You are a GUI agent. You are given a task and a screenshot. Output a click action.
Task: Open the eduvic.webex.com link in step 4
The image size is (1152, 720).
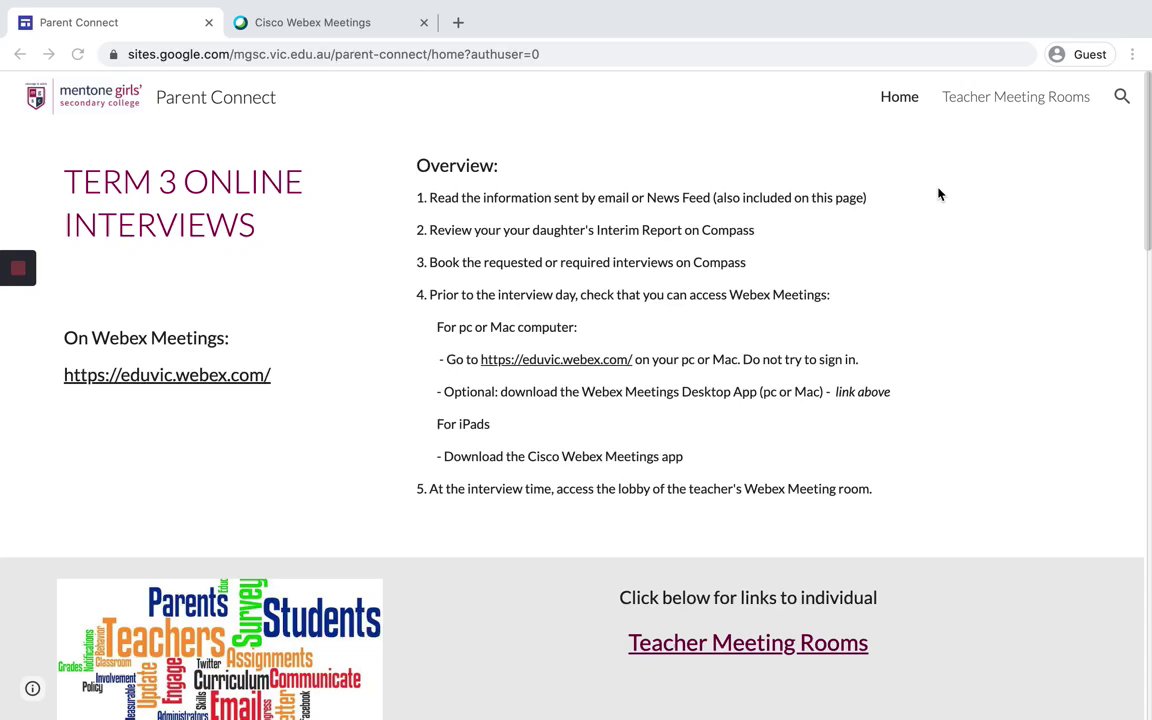coord(556,359)
